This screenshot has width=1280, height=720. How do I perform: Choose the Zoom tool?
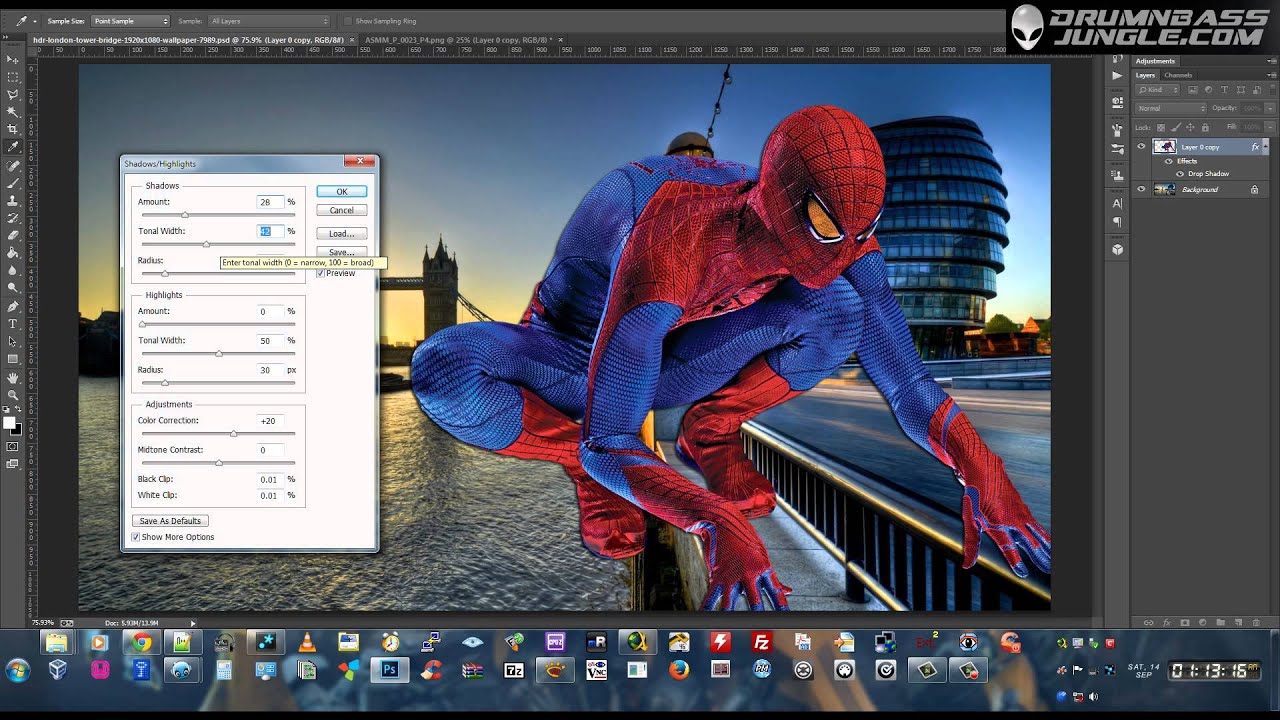pyautogui.click(x=13, y=395)
